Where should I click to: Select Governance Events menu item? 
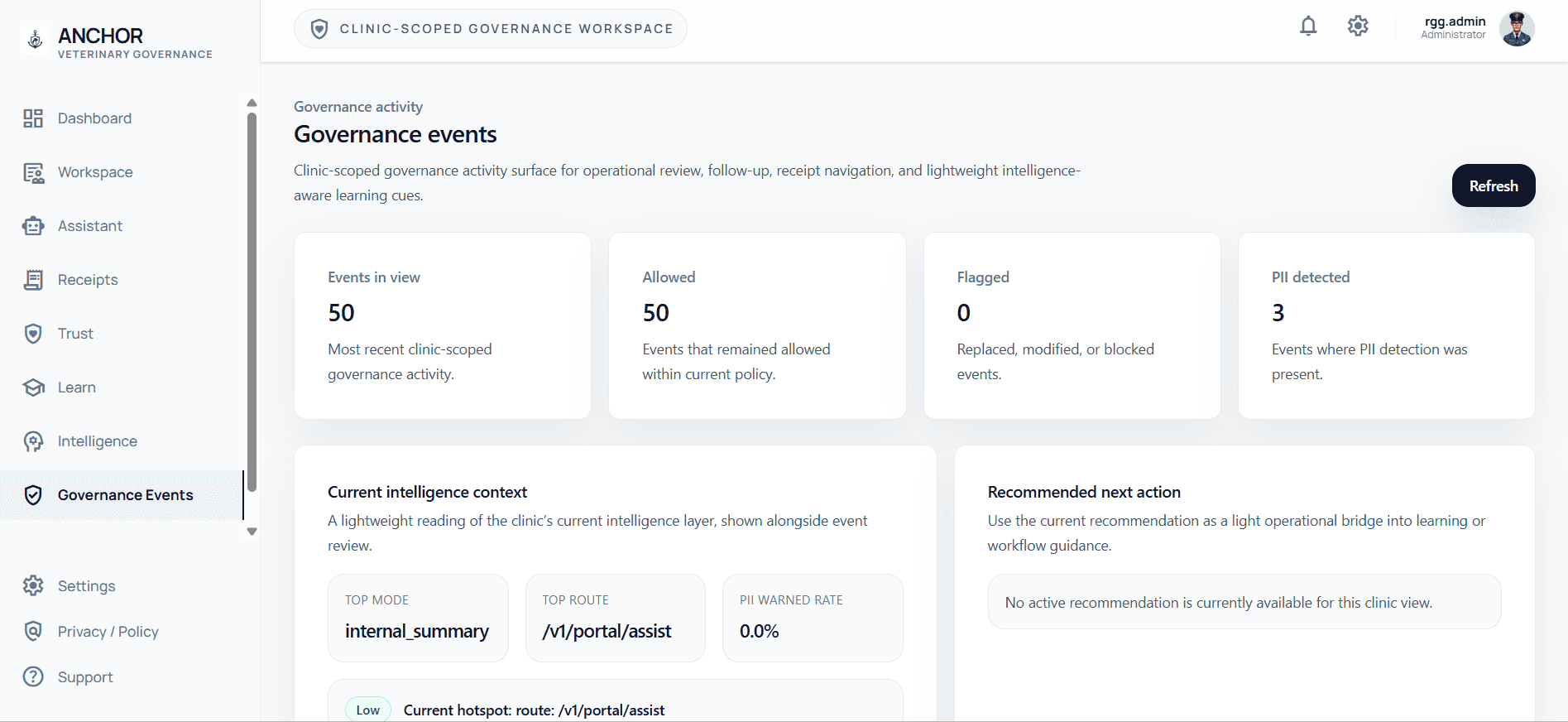122,495
